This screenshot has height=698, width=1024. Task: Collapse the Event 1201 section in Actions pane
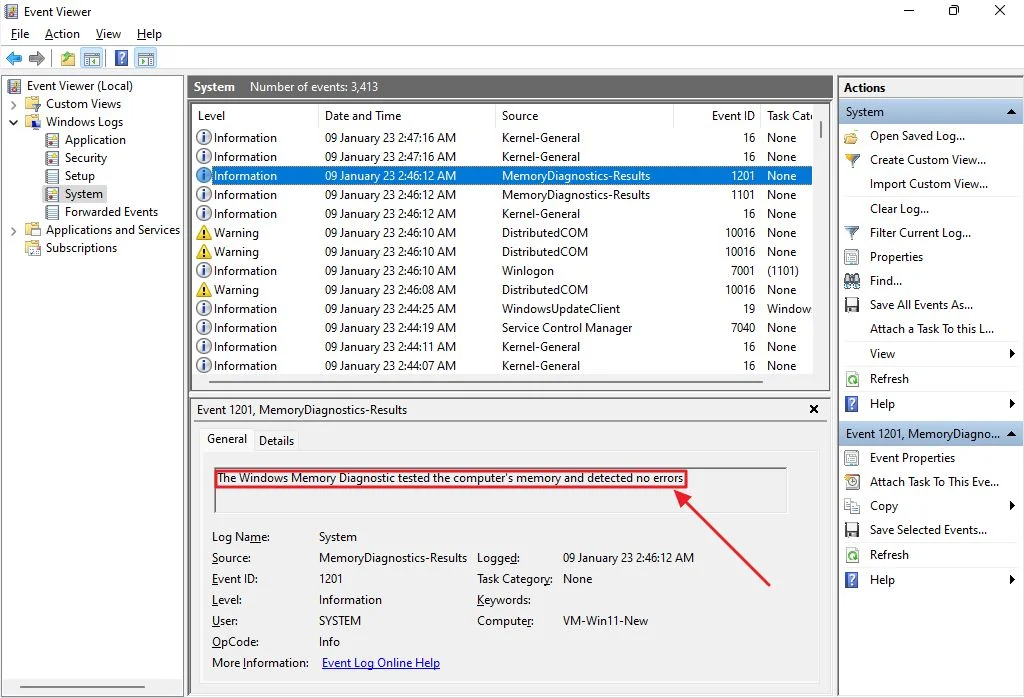pyautogui.click(x=1011, y=434)
